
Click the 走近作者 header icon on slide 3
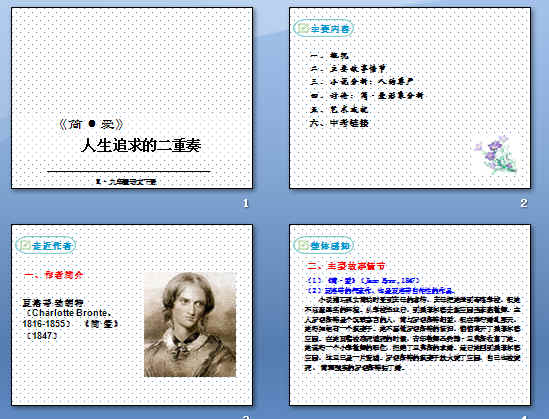pyautogui.click(x=25, y=245)
